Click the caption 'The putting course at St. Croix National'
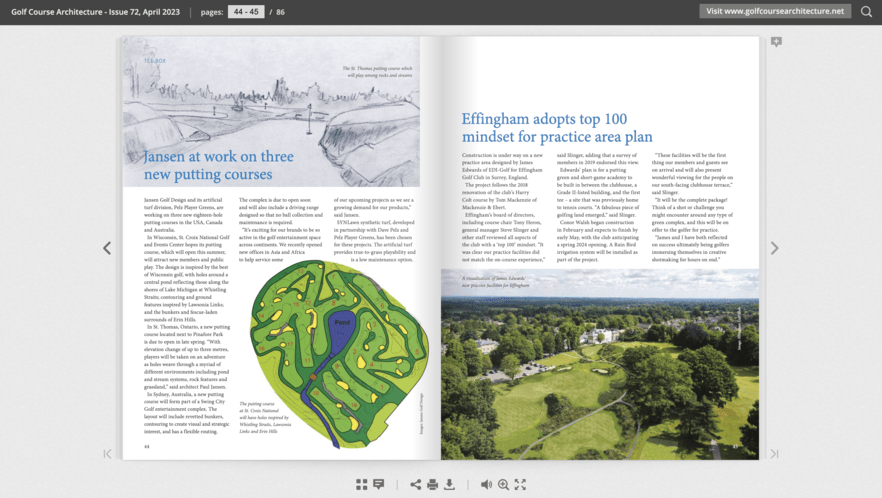 pyautogui.click(x=264, y=418)
